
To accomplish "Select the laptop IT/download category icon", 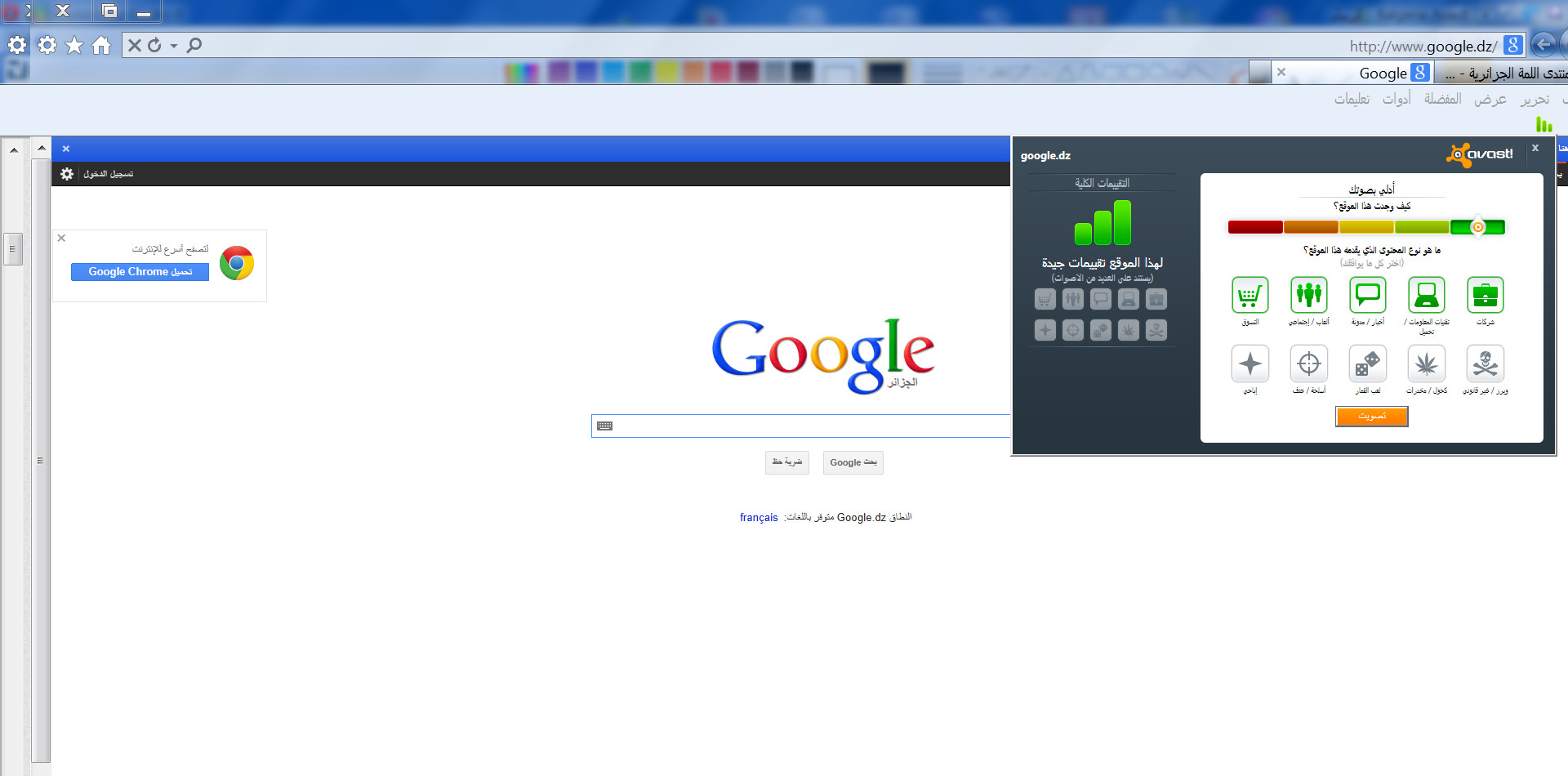I will click(1426, 296).
